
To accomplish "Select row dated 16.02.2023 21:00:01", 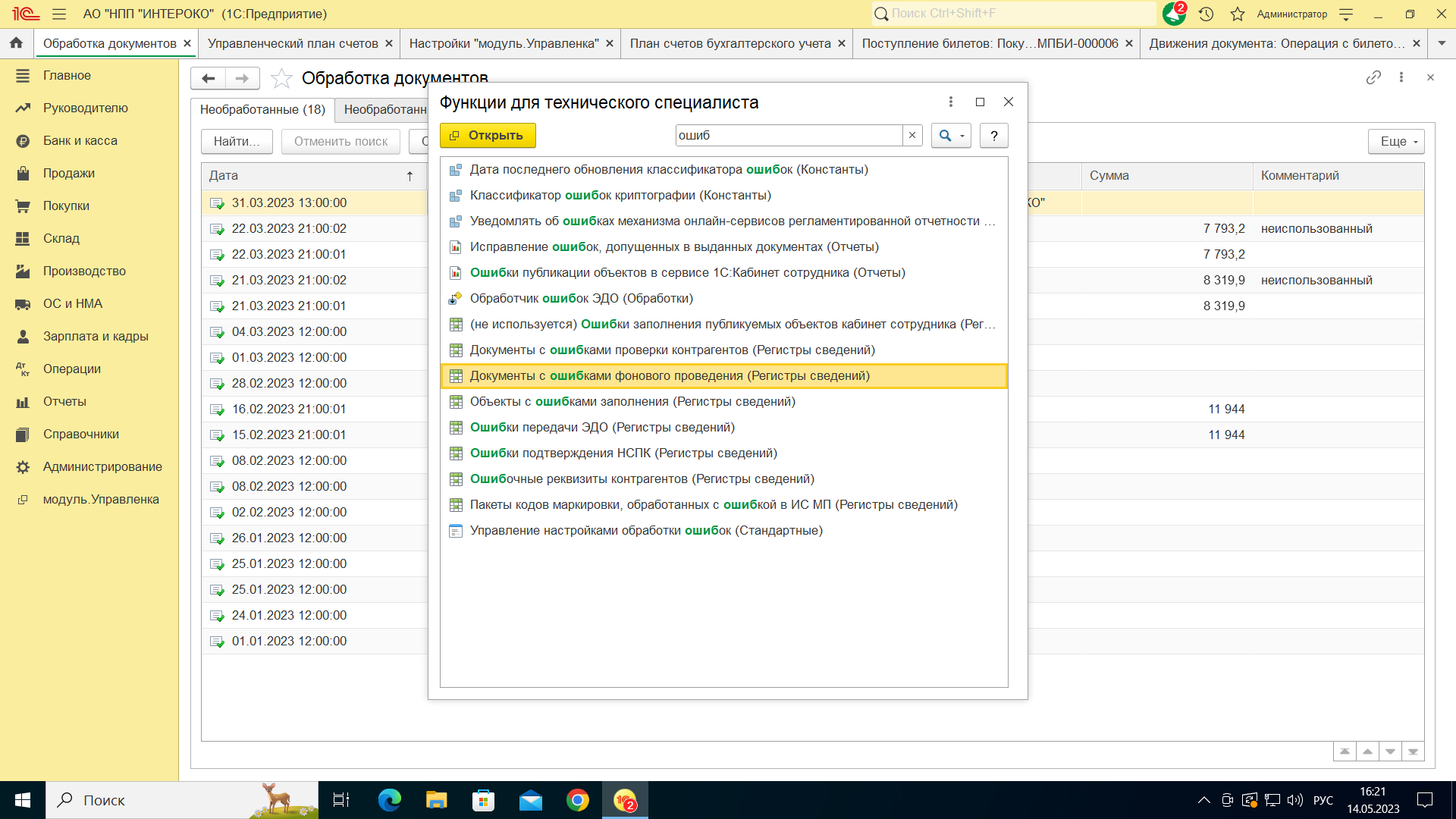I will point(315,409).
